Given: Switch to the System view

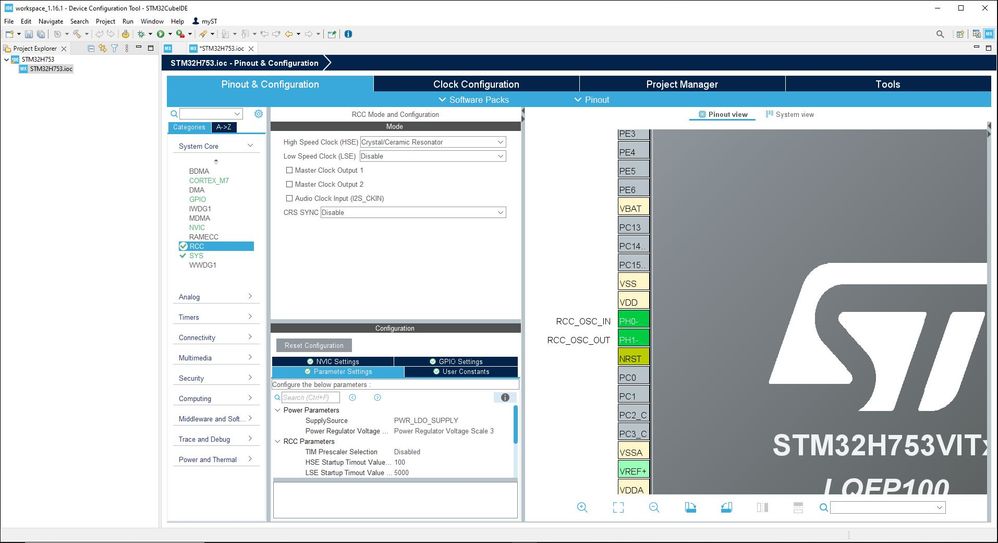Looking at the screenshot, I should [790, 115].
